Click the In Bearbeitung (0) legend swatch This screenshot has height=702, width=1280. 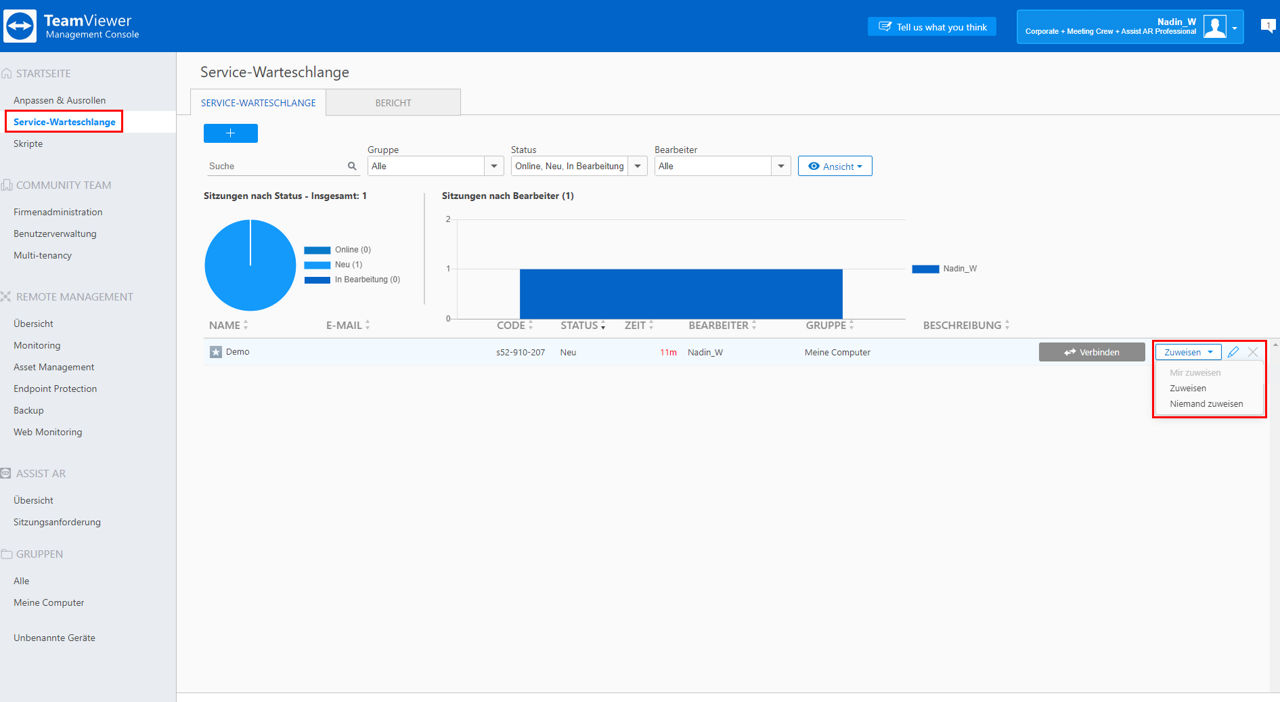coord(317,280)
